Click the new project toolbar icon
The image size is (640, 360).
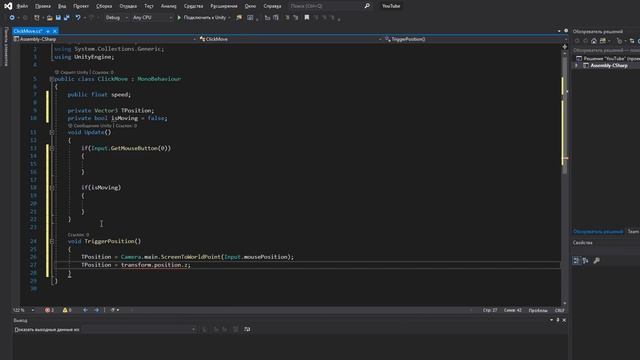pyautogui.click(x=37, y=18)
